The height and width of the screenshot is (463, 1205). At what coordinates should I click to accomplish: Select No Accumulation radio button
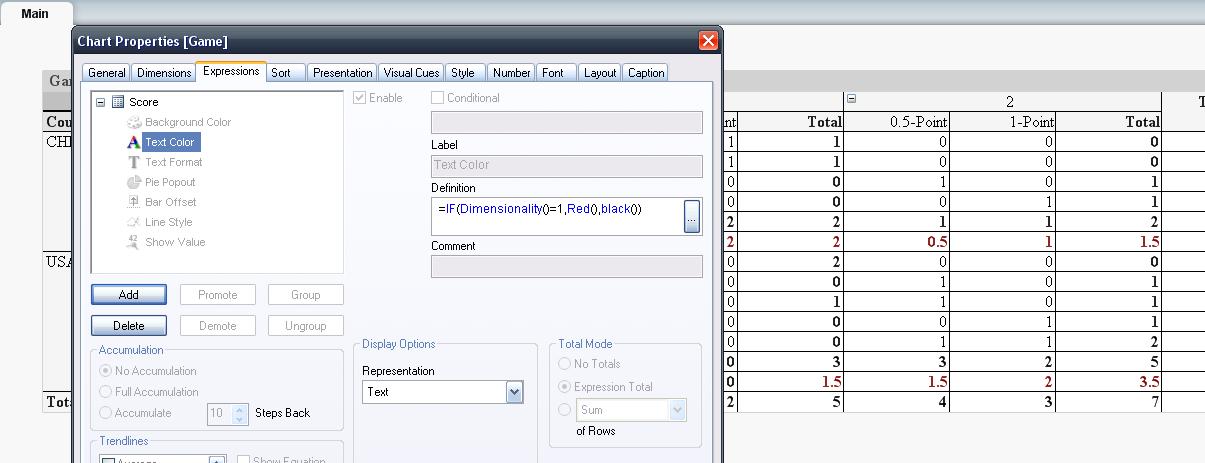click(106, 371)
